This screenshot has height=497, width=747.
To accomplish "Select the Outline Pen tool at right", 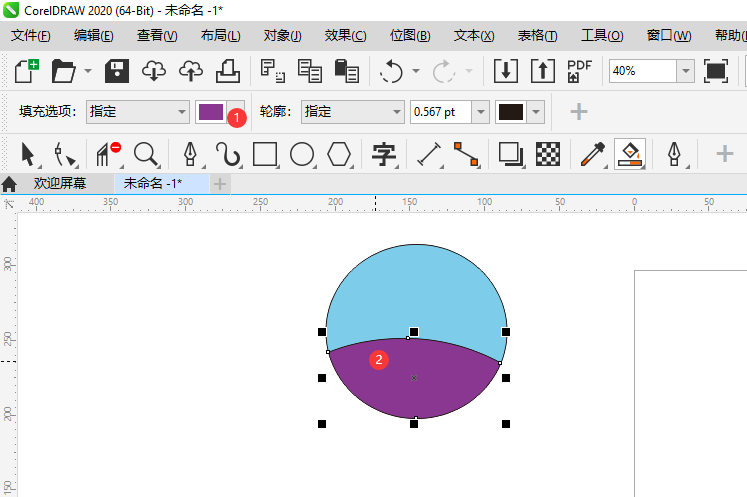I will tap(674, 154).
